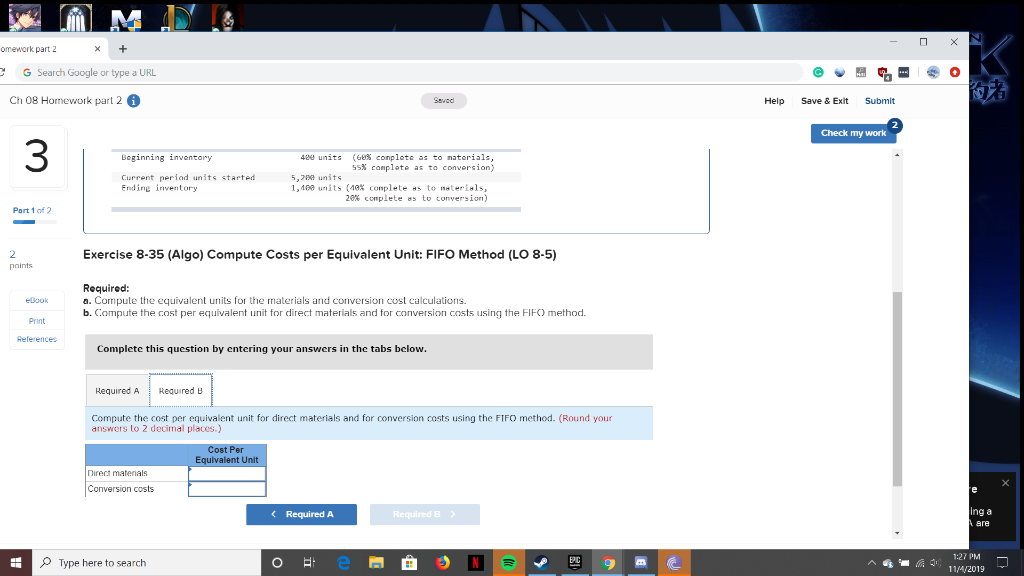
Task: Open the Epic Games launcher in the taskbar
Action: (574, 562)
